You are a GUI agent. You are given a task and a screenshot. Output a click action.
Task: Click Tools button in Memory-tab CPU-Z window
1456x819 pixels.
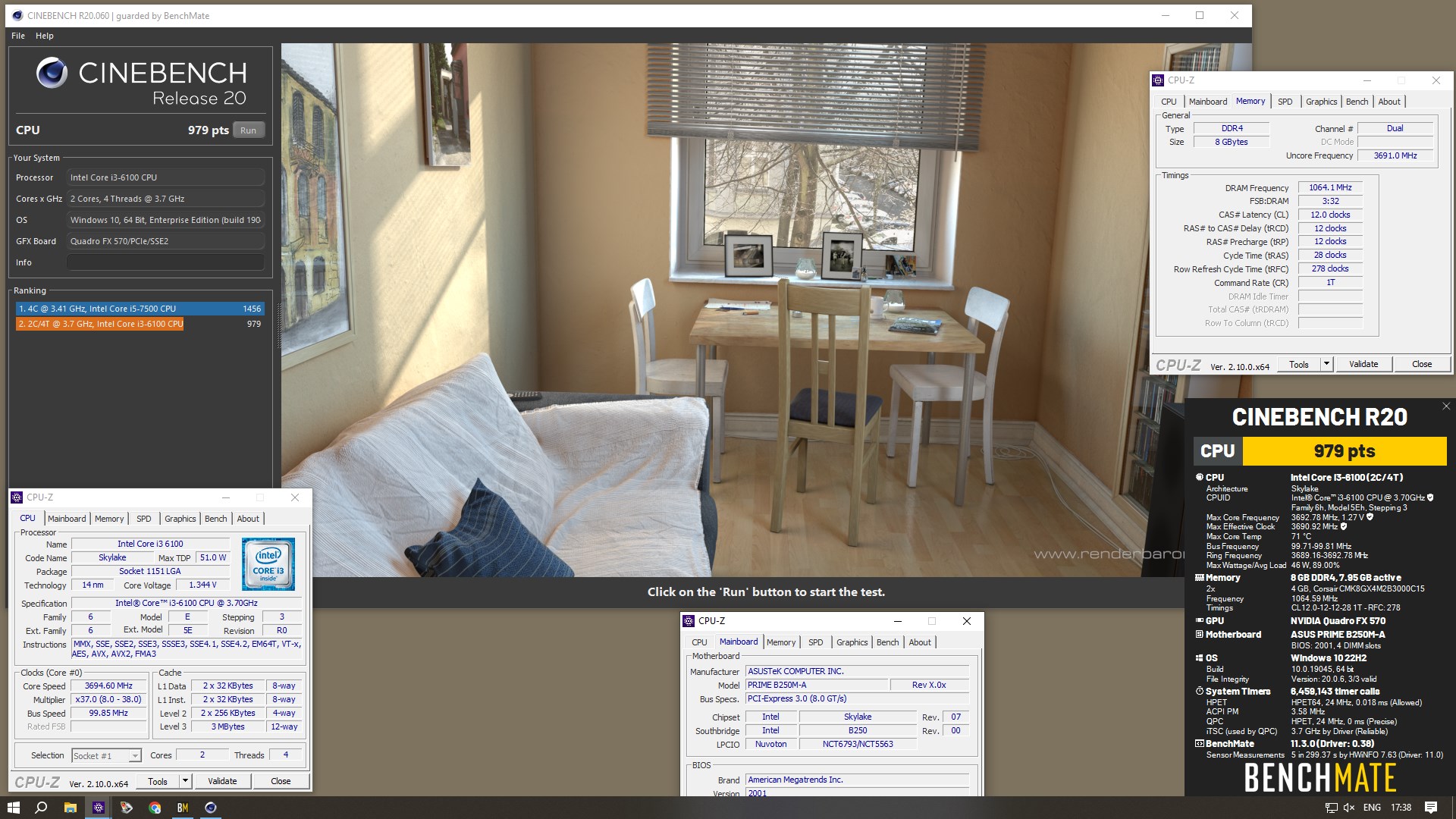pos(1299,364)
